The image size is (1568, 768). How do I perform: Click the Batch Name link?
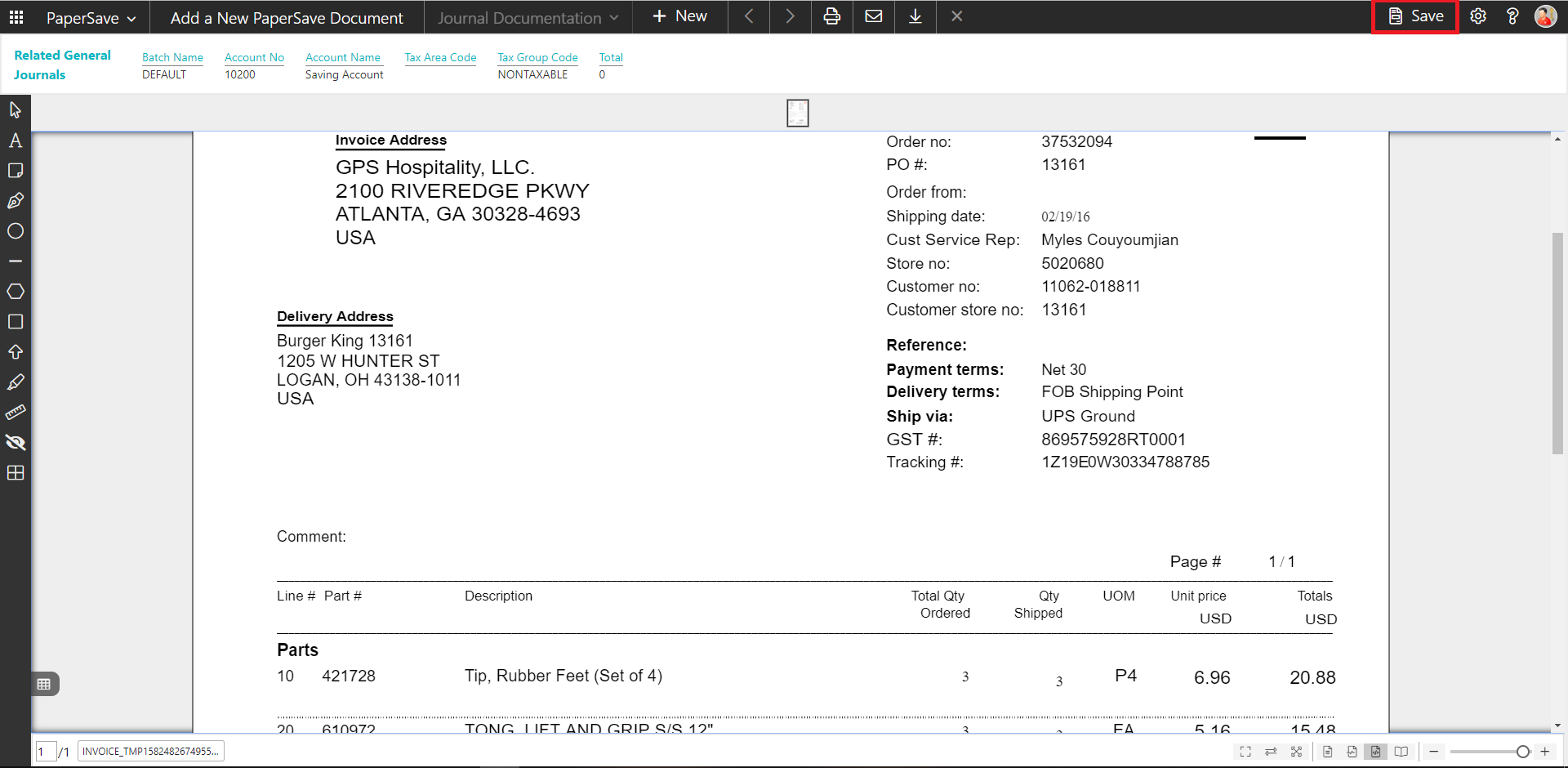(172, 57)
